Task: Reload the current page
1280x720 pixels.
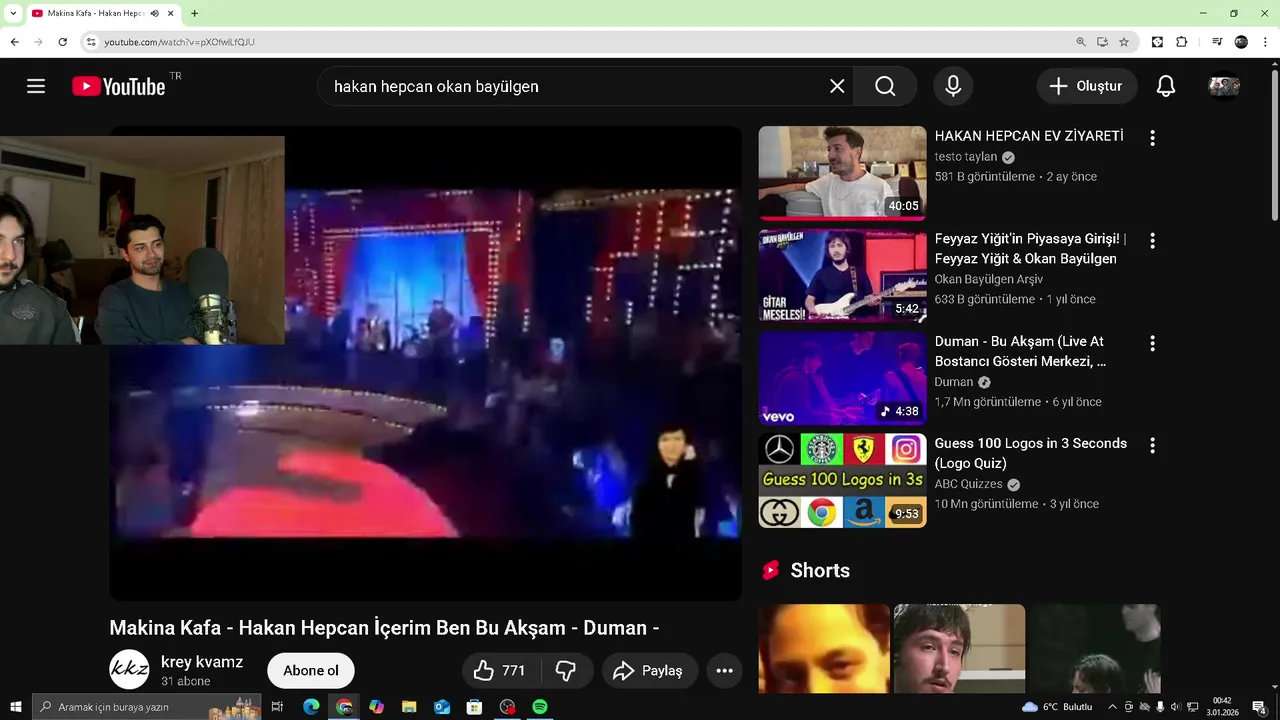Action: point(62,42)
